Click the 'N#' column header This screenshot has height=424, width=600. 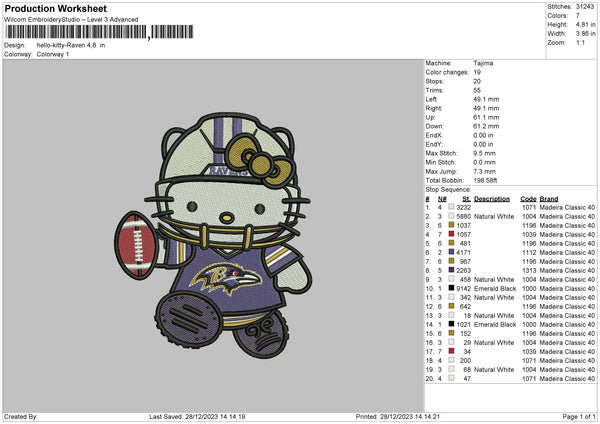point(442,199)
